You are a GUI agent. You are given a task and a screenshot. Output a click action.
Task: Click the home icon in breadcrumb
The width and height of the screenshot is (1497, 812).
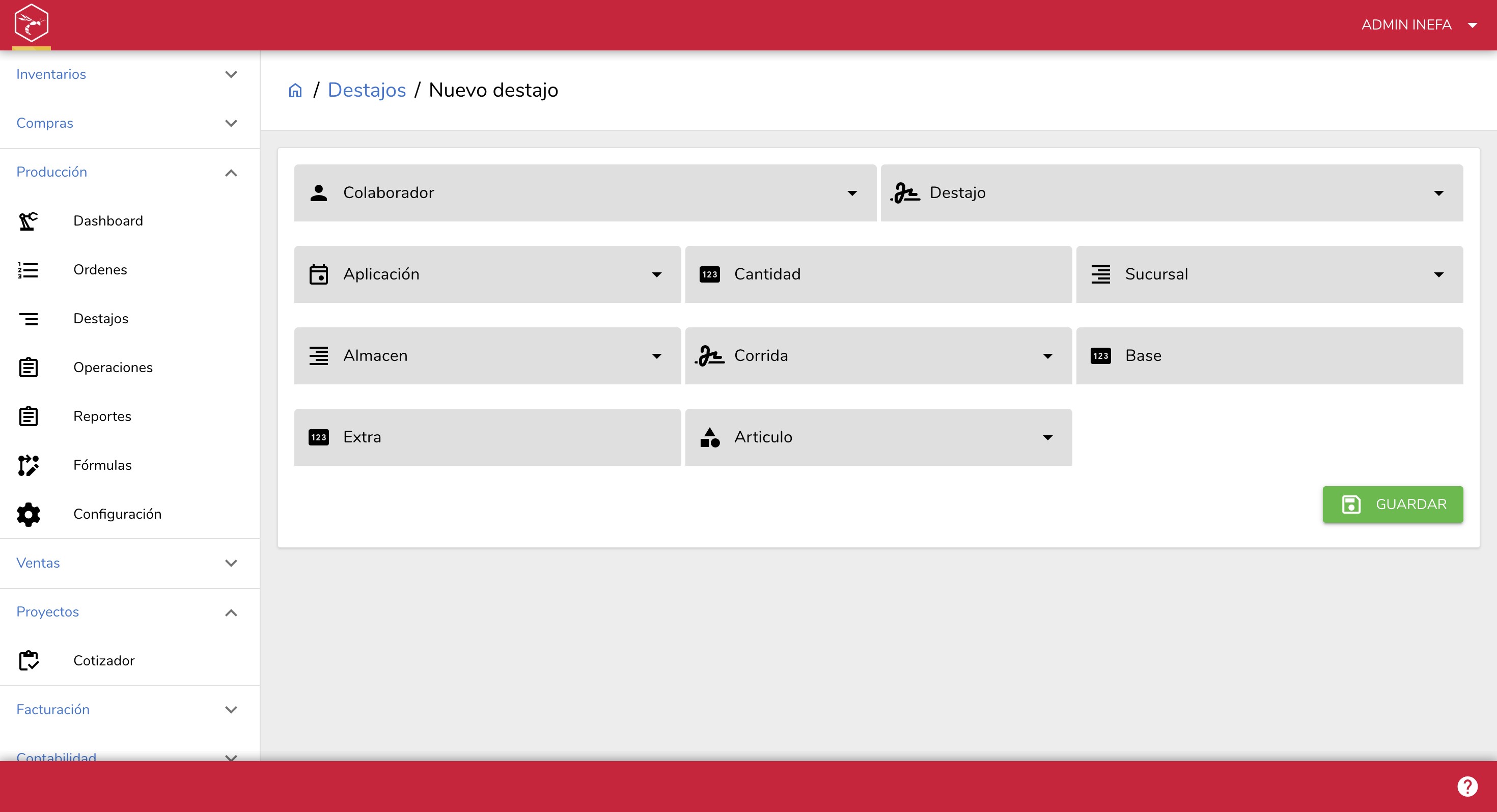pos(295,91)
